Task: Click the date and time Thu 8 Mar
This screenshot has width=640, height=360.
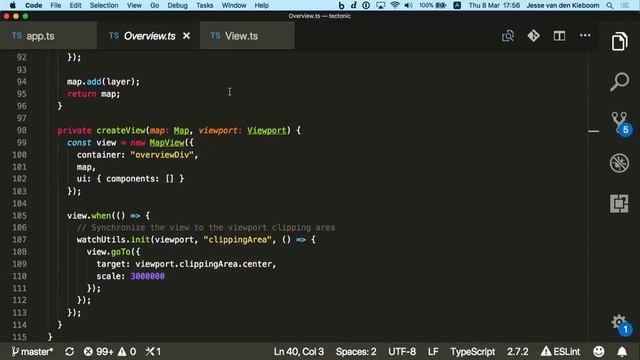Action: point(494,5)
